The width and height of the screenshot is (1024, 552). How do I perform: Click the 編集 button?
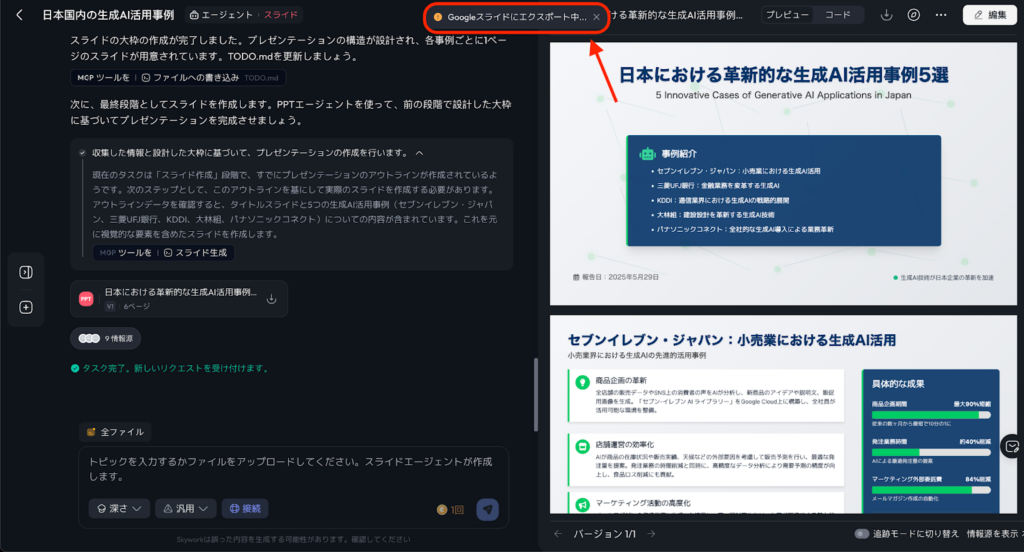[x=989, y=14]
